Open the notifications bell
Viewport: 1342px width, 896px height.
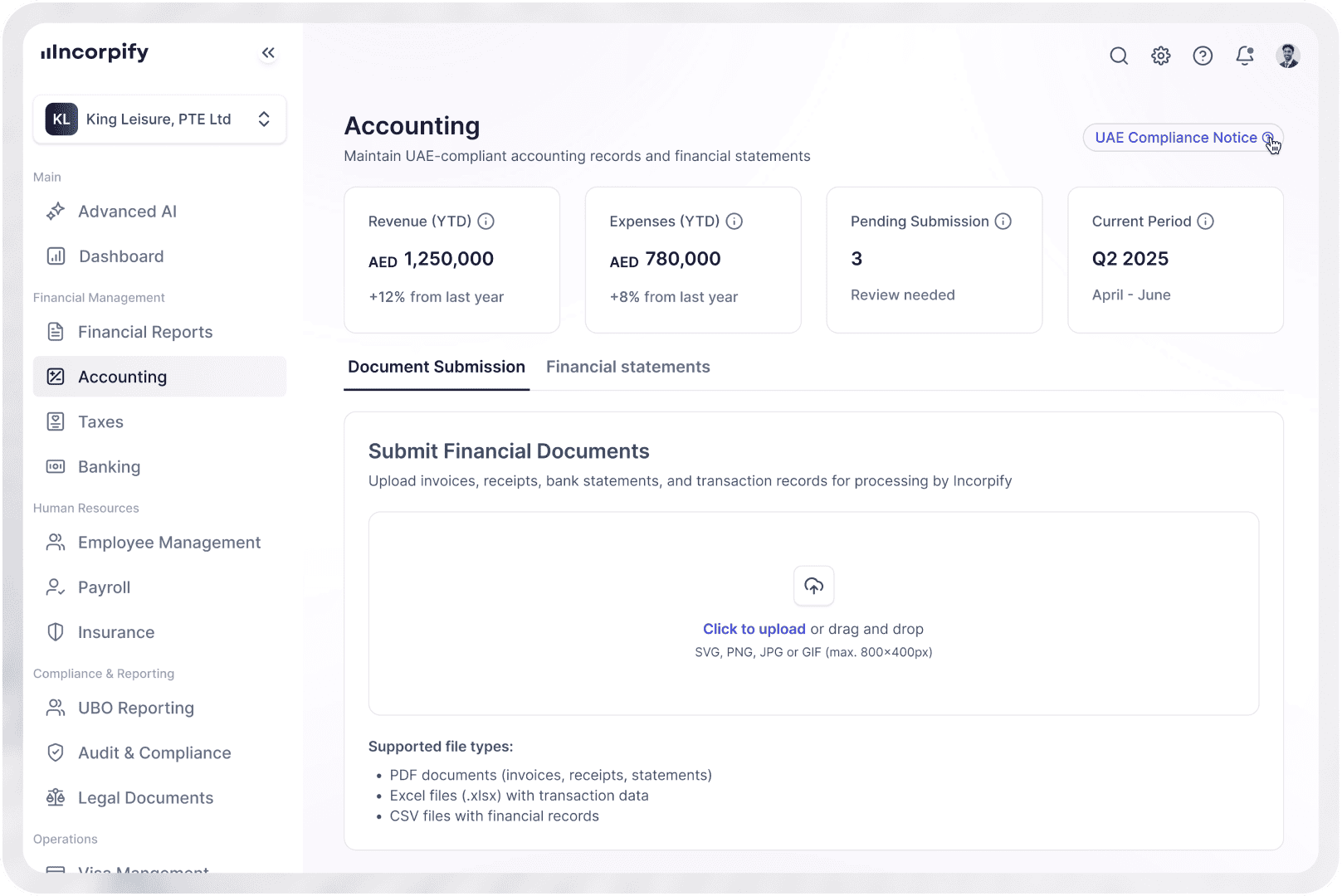click(x=1245, y=56)
